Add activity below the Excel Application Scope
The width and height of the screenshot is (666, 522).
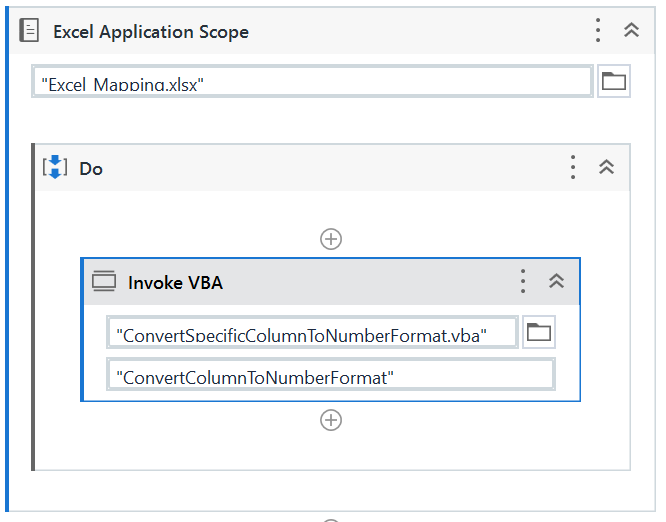331,519
